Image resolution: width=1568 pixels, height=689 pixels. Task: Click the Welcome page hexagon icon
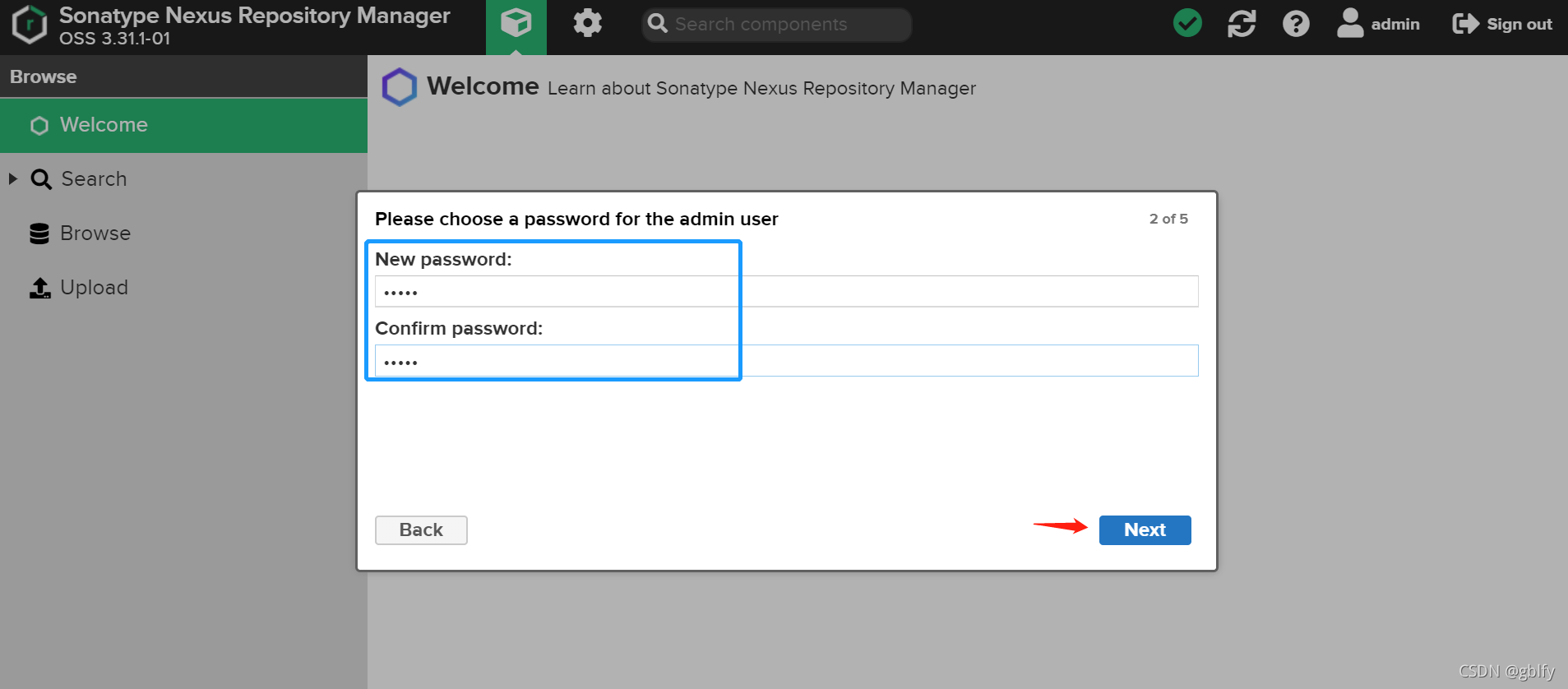click(400, 87)
